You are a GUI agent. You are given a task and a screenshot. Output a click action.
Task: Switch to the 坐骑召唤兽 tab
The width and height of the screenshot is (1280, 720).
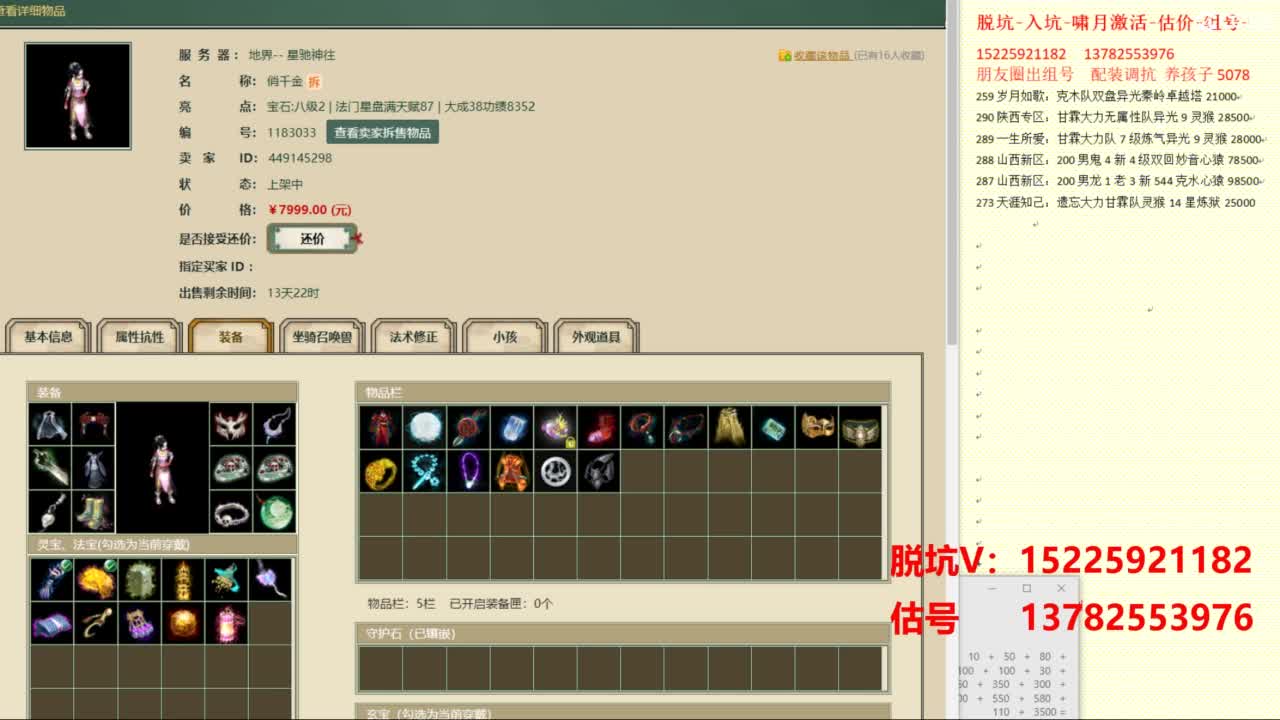322,337
